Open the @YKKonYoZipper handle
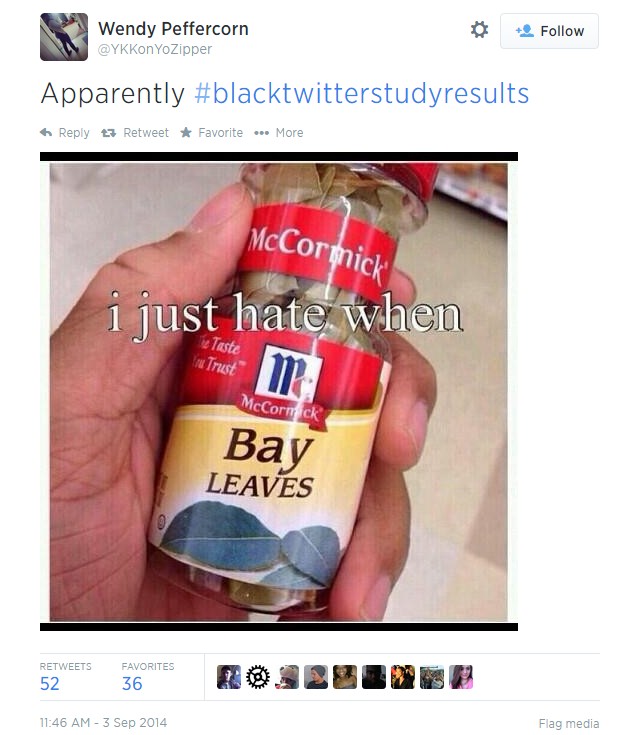 point(155,49)
